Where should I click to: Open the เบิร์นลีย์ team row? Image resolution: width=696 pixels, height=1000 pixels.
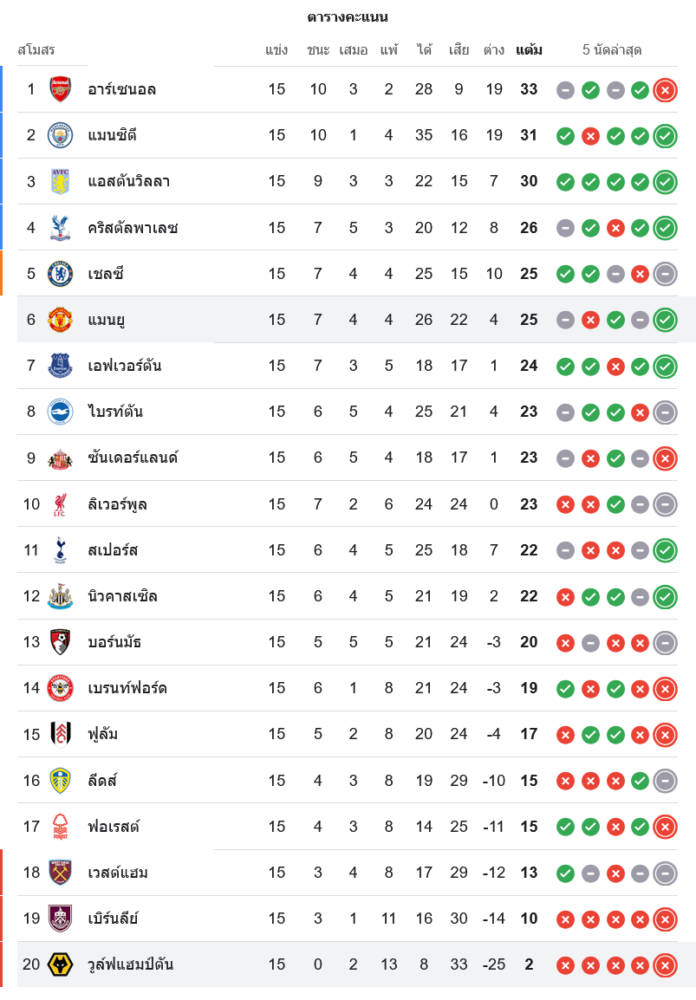113,919
